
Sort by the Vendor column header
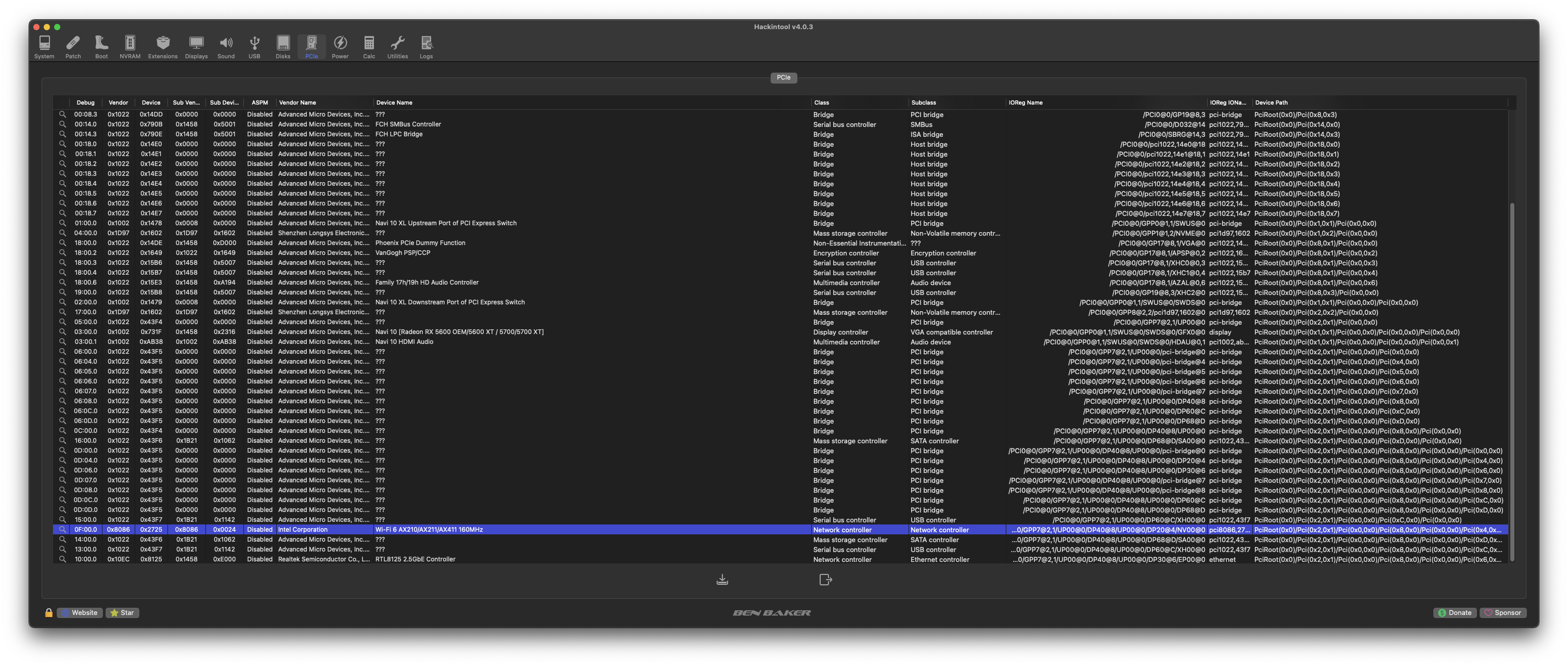(118, 103)
